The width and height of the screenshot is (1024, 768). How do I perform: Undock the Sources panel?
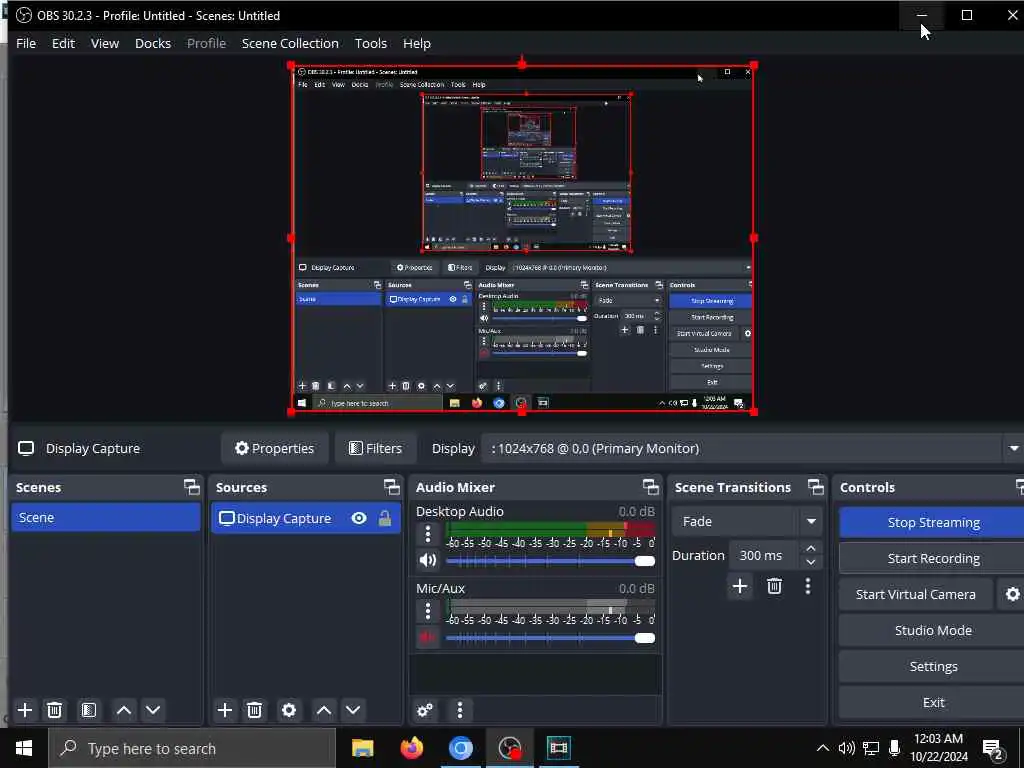click(x=391, y=487)
